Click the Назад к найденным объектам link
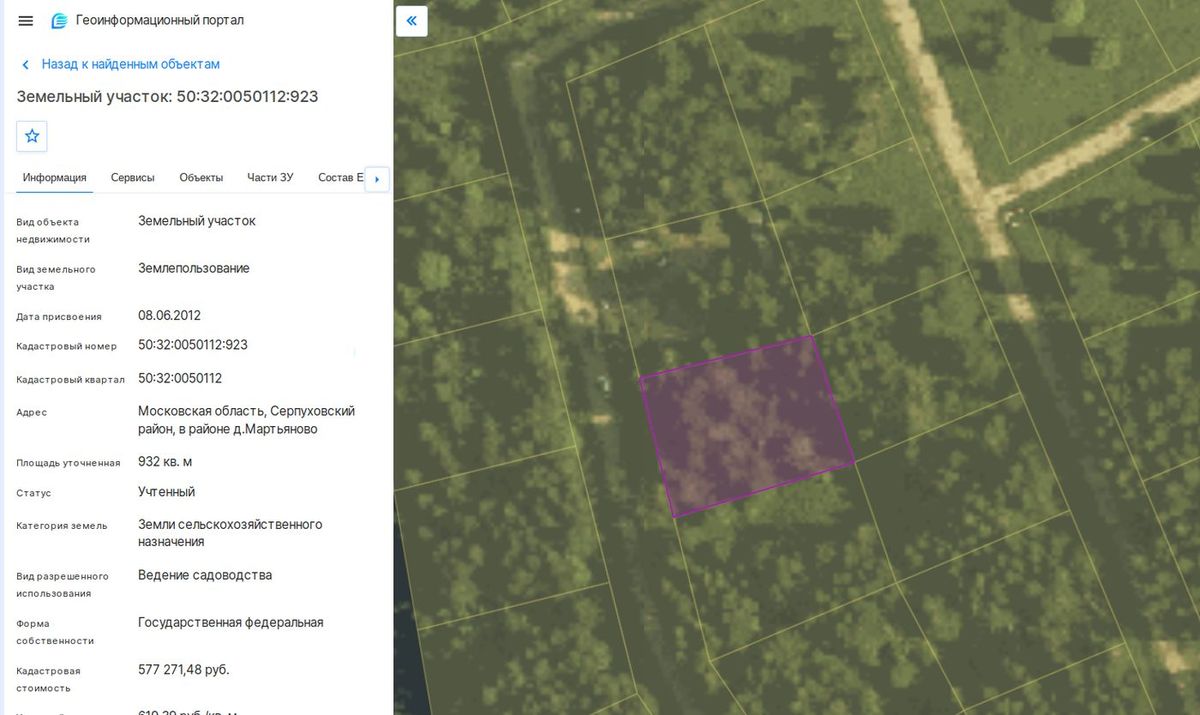The height and width of the screenshot is (715, 1200). 131,64
